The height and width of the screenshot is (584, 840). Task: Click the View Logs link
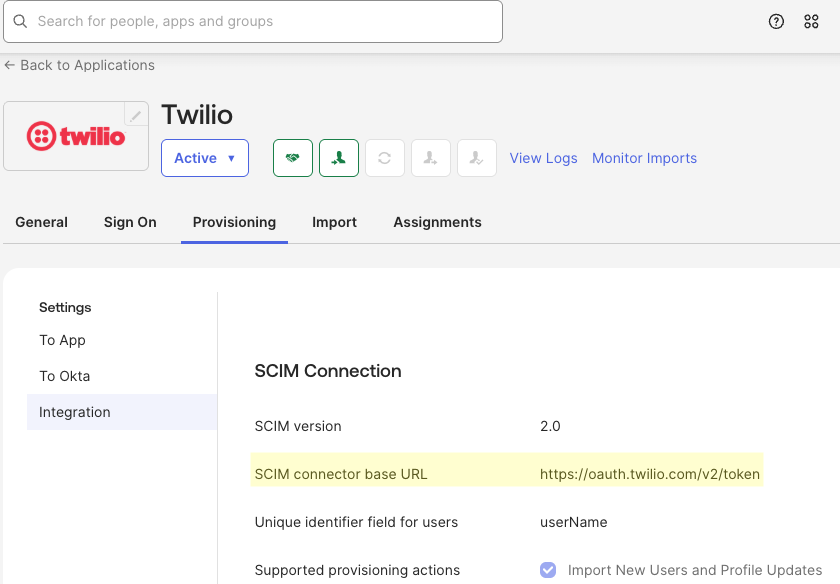click(x=543, y=159)
